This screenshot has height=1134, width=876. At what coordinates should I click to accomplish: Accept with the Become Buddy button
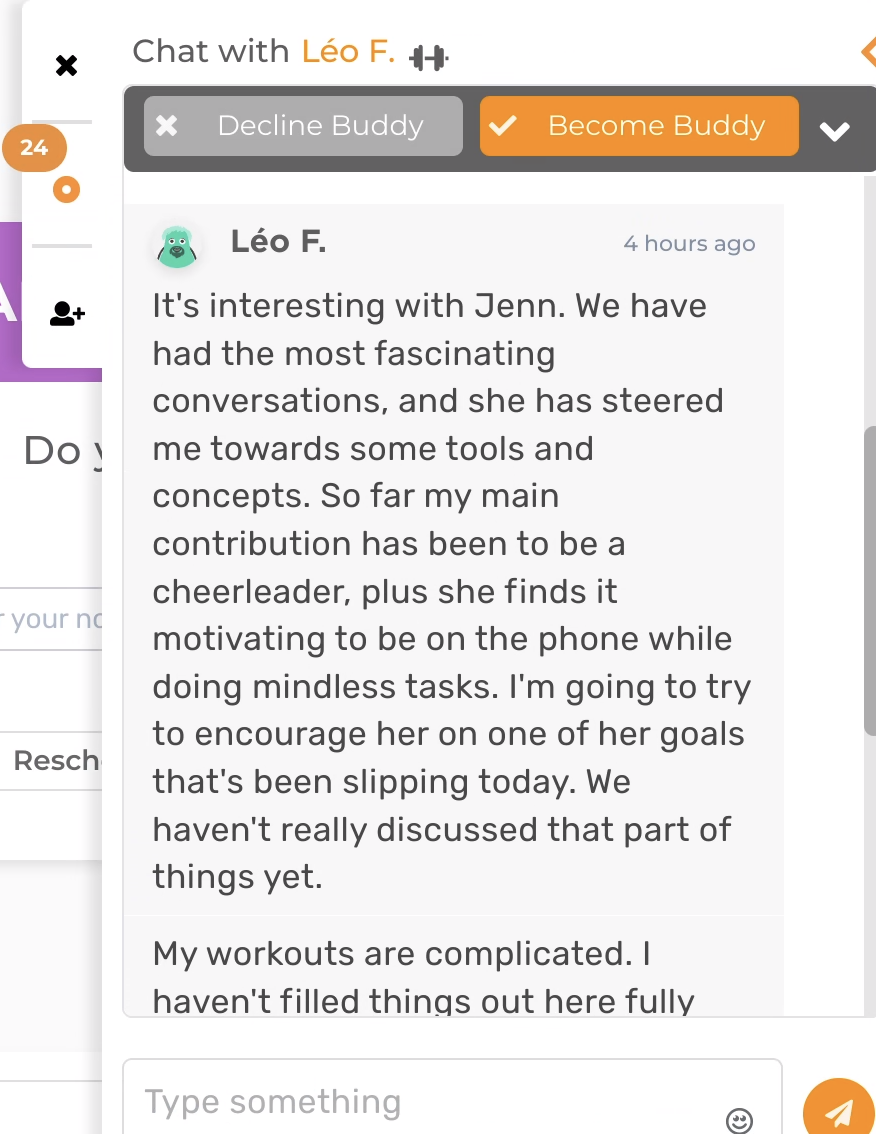tap(639, 126)
